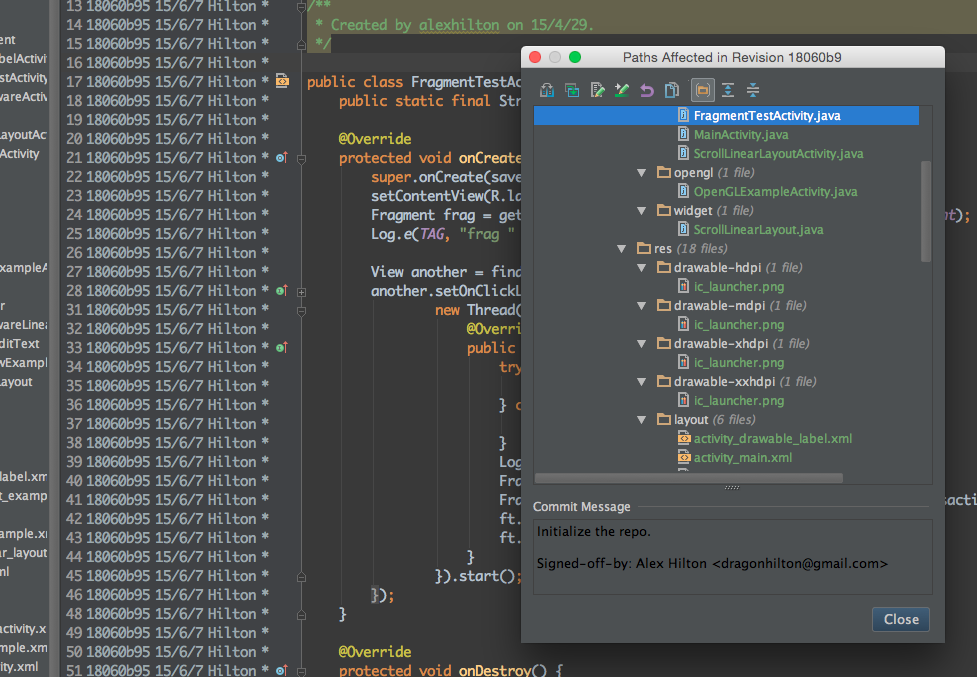The width and height of the screenshot is (977, 677).
Task: Select MainActivity.java in the file tree
Action: click(740, 135)
